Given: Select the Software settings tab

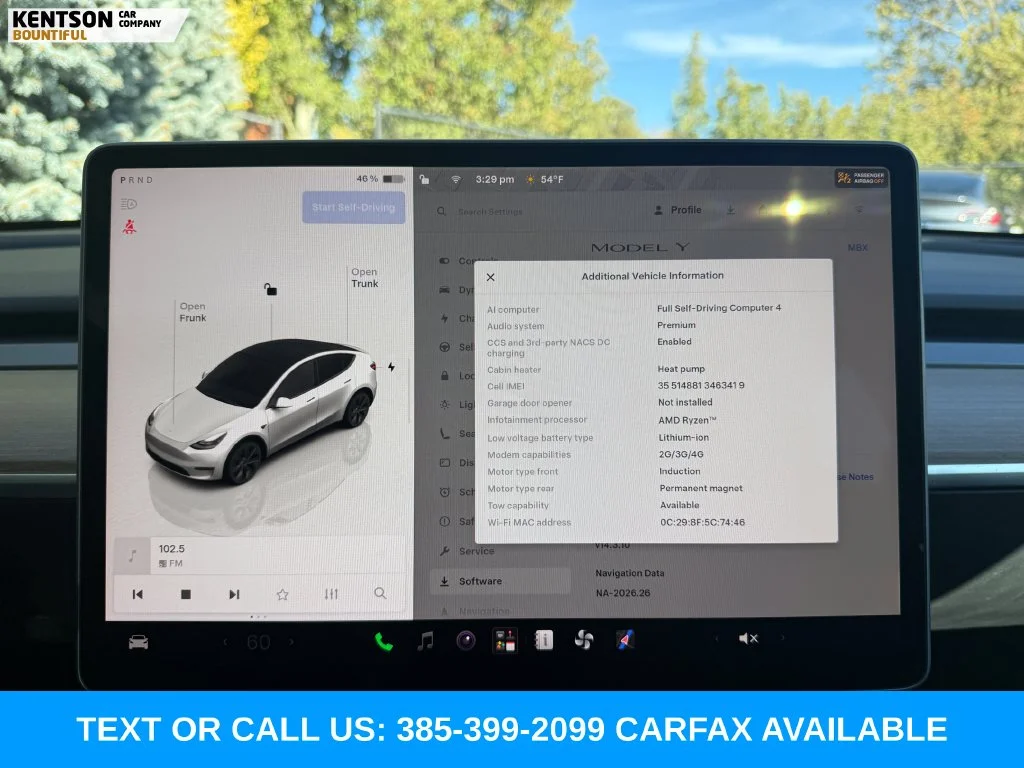Looking at the screenshot, I should coord(500,581).
